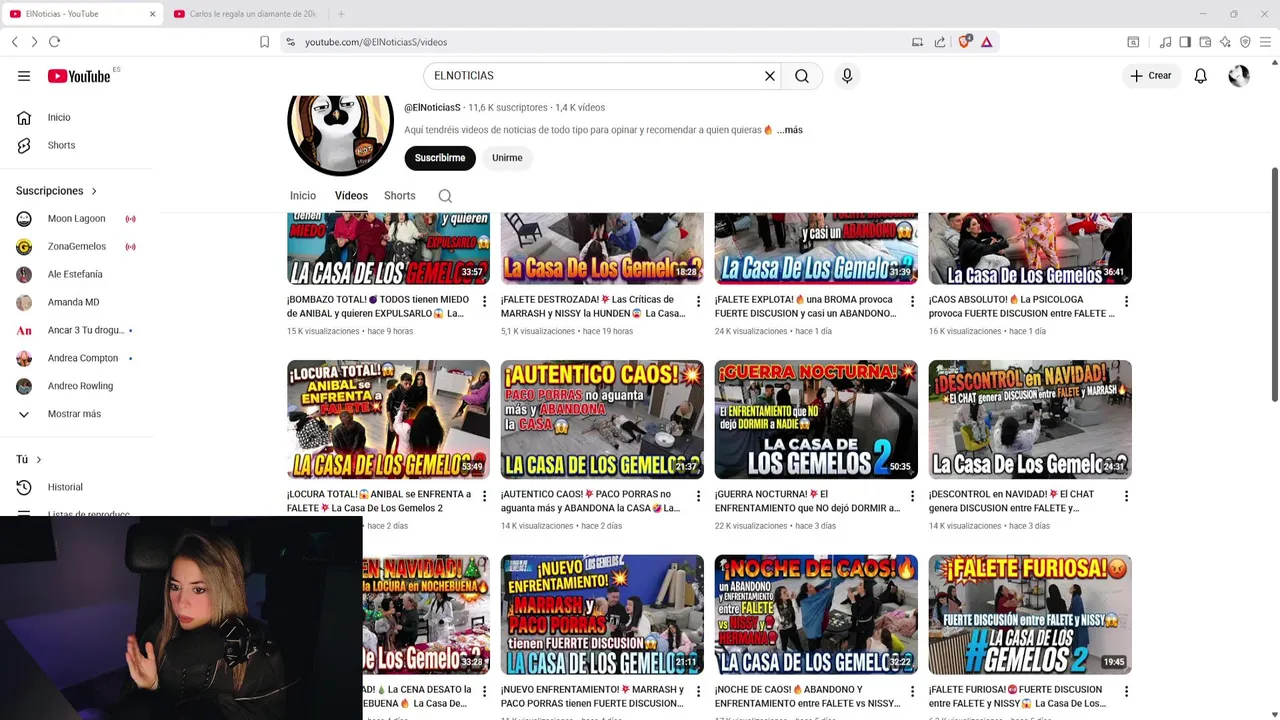The height and width of the screenshot is (720, 1280).
Task: Search within the channel using magnifier icon
Action: pyautogui.click(x=445, y=196)
